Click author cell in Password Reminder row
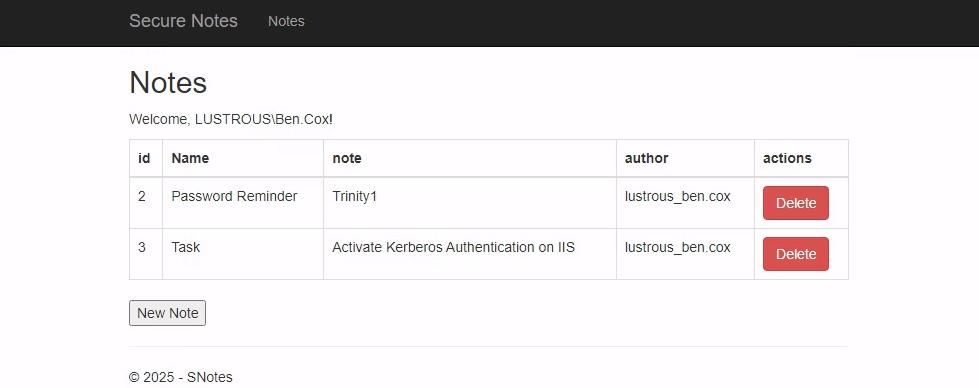979x388 pixels. click(x=686, y=203)
